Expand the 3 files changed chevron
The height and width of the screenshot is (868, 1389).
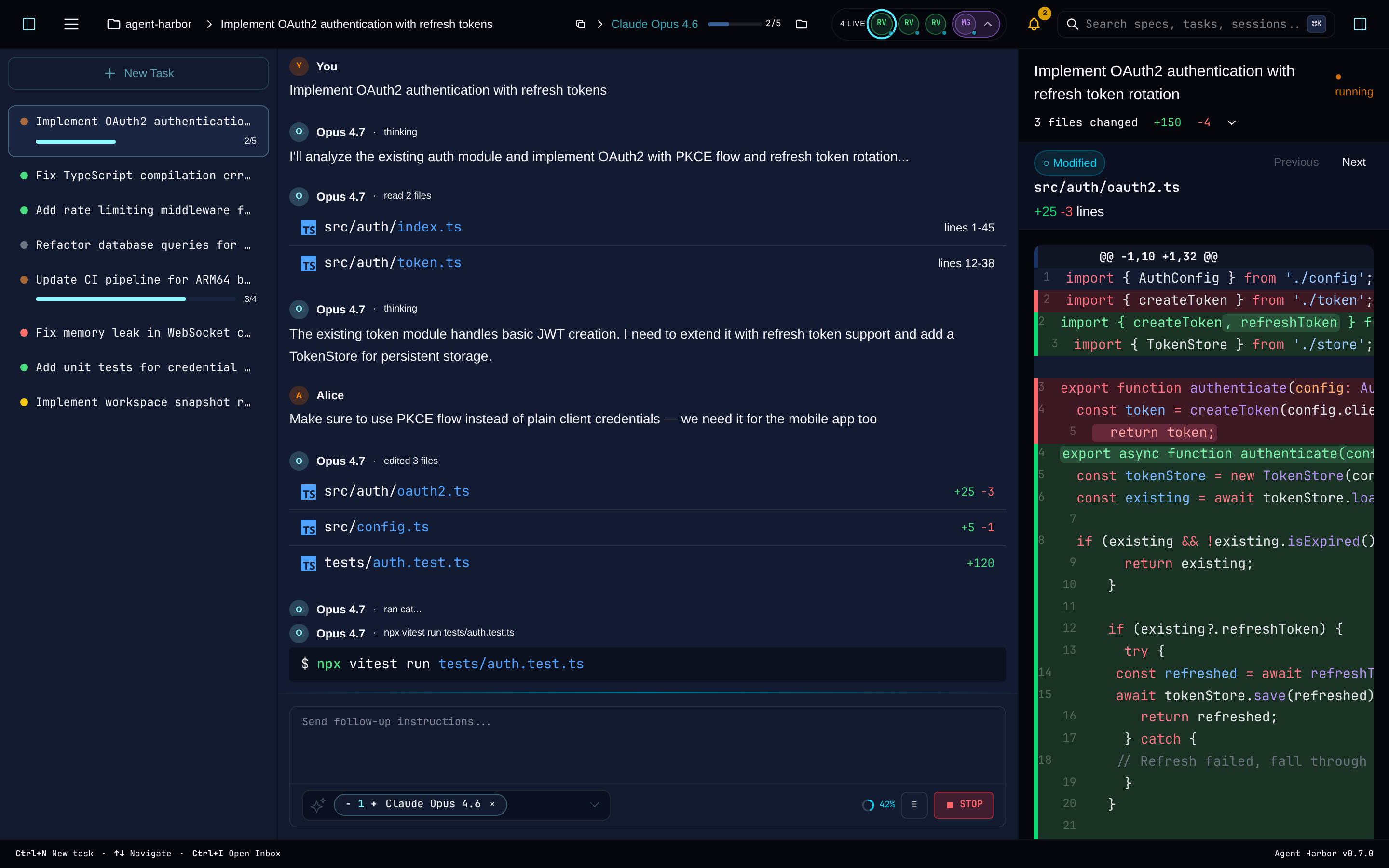(x=1231, y=123)
